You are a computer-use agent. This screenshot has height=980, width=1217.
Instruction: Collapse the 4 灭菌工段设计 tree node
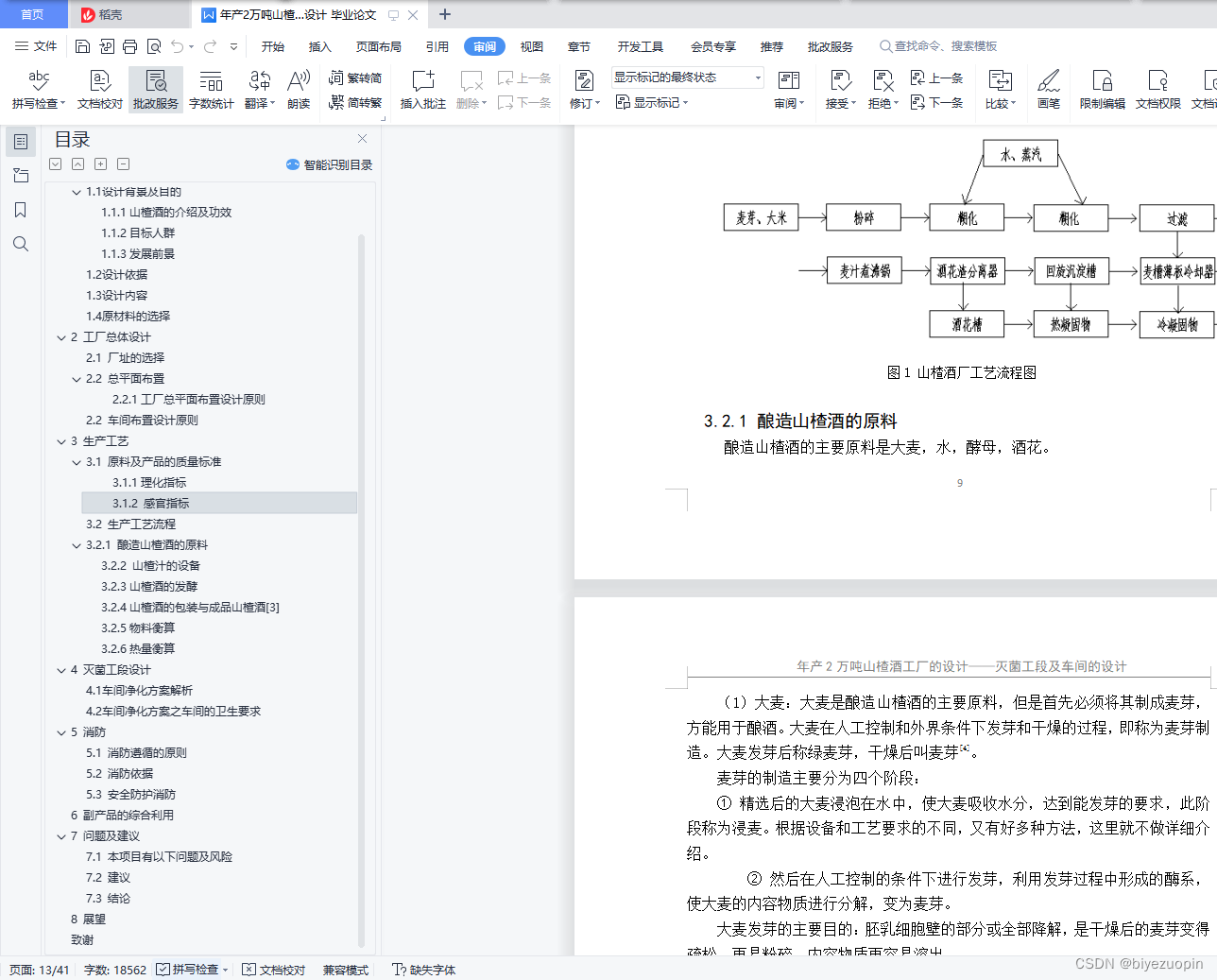tap(61, 670)
